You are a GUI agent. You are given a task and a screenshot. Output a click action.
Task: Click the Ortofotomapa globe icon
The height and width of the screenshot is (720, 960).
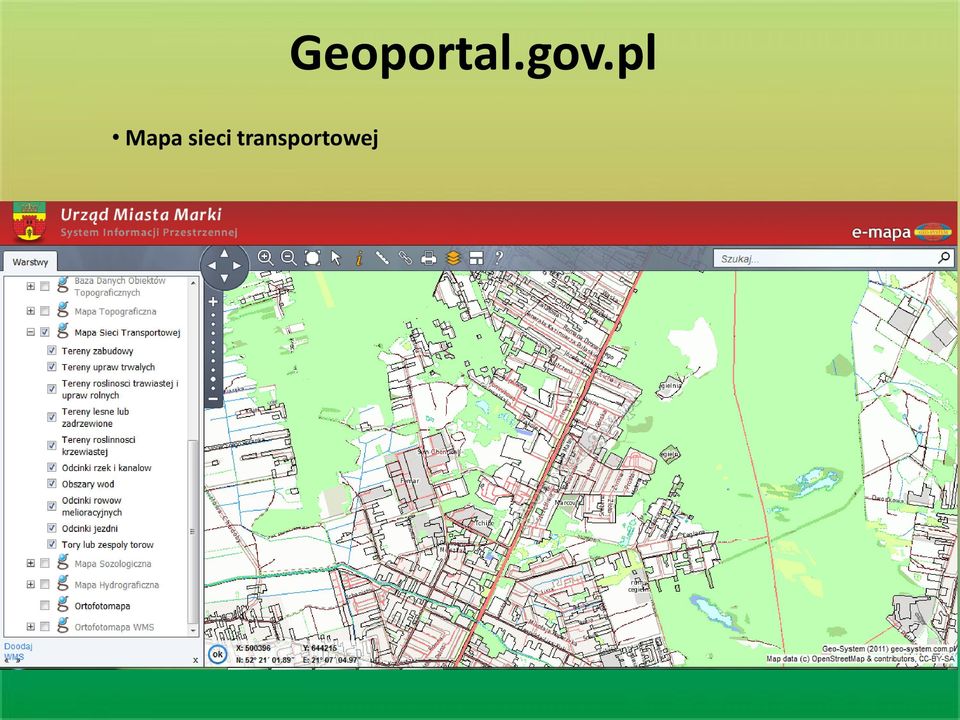(x=62, y=604)
